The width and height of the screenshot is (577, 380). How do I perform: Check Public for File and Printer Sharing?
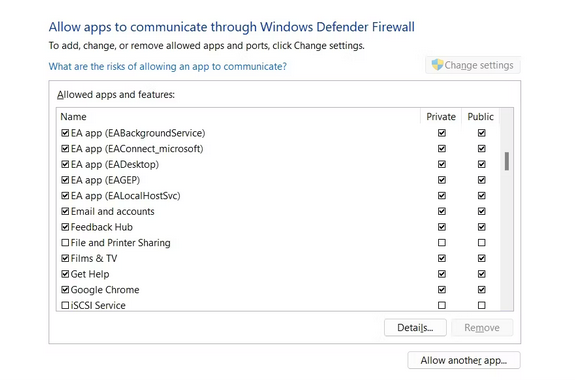pos(481,243)
